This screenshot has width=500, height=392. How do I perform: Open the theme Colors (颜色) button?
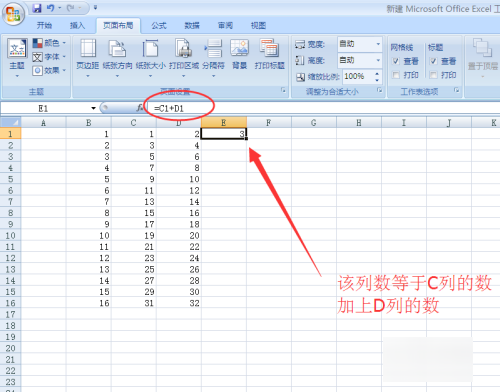49,43
